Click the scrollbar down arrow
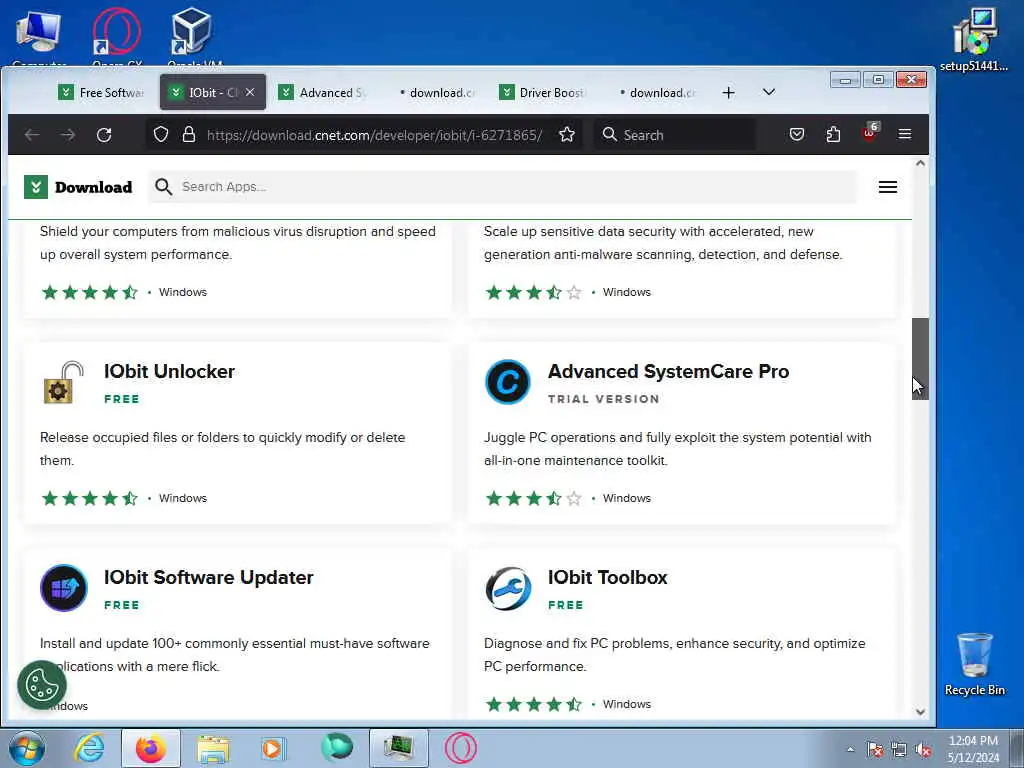The width and height of the screenshot is (1024, 768). click(920, 712)
